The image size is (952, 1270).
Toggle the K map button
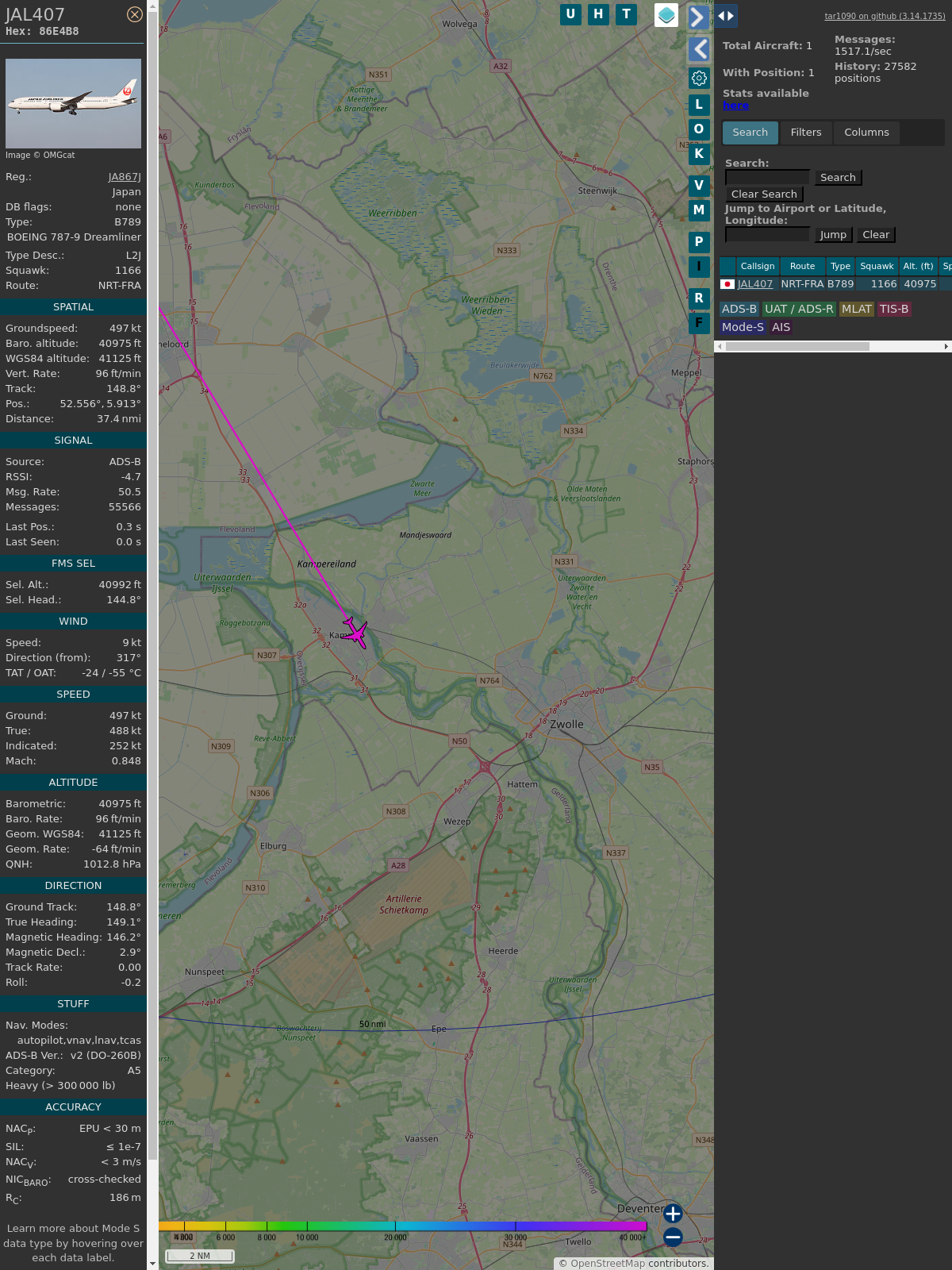[699, 153]
